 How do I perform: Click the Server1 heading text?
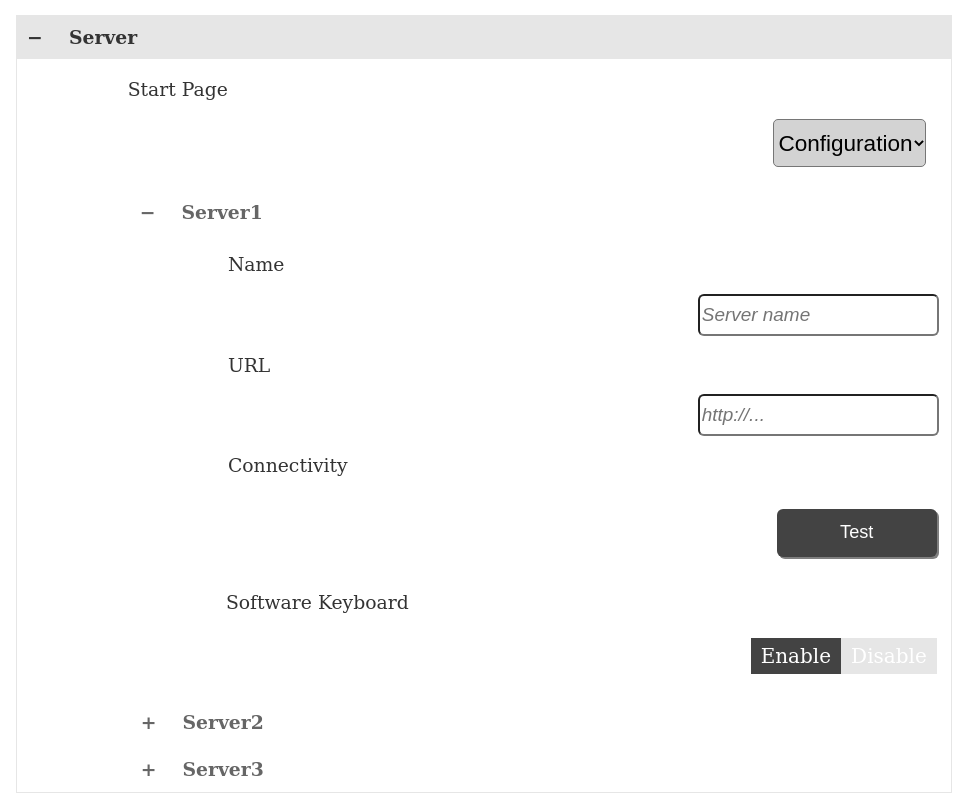point(221,213)
